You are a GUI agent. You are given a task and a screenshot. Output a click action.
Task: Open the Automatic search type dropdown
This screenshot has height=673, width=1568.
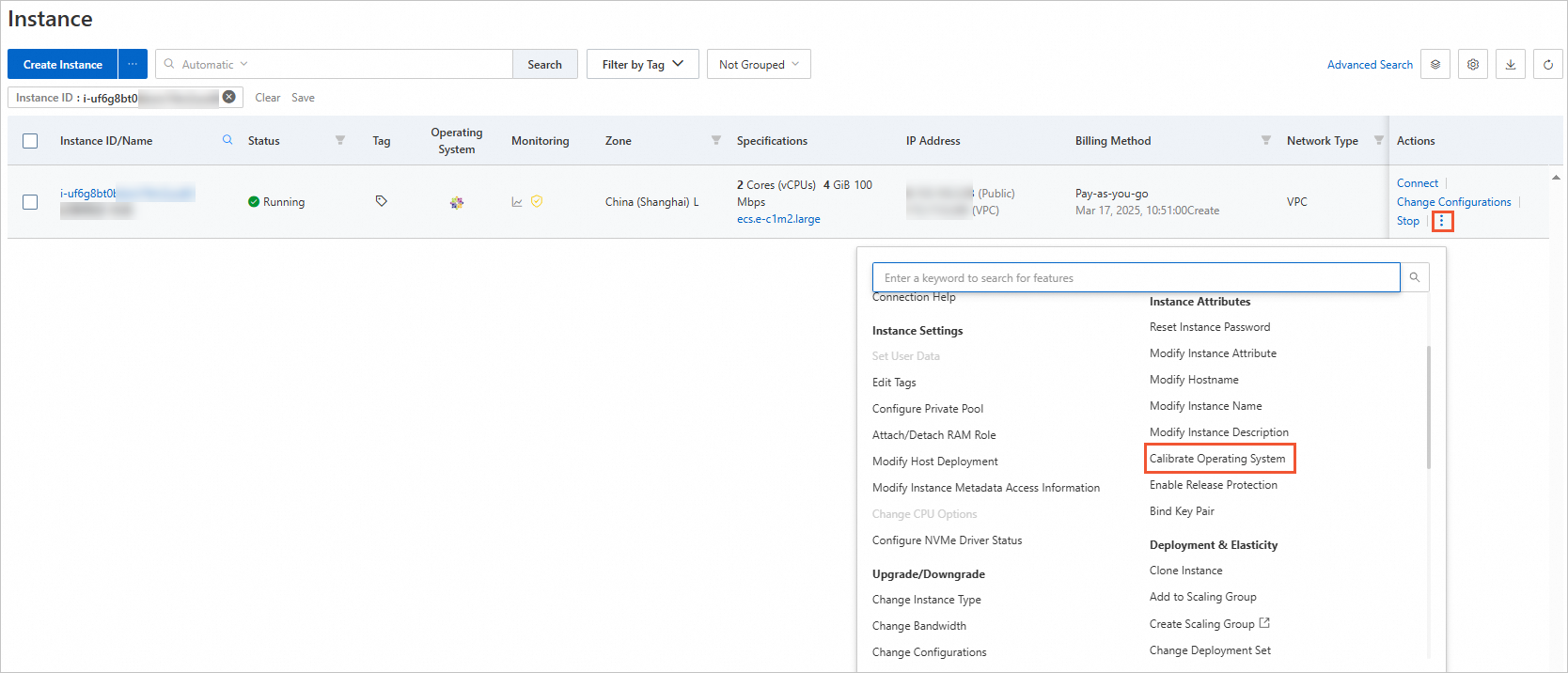coord(214,65)
